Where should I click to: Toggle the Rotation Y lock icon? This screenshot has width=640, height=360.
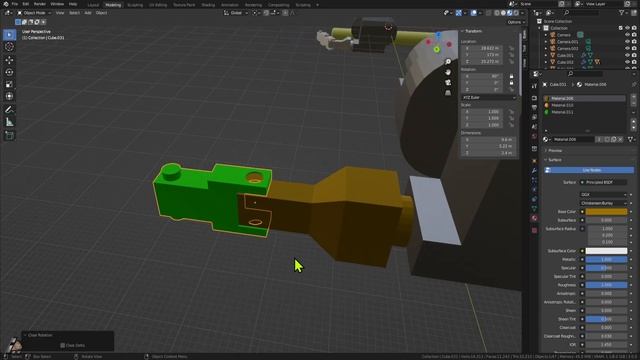point(511,83)
